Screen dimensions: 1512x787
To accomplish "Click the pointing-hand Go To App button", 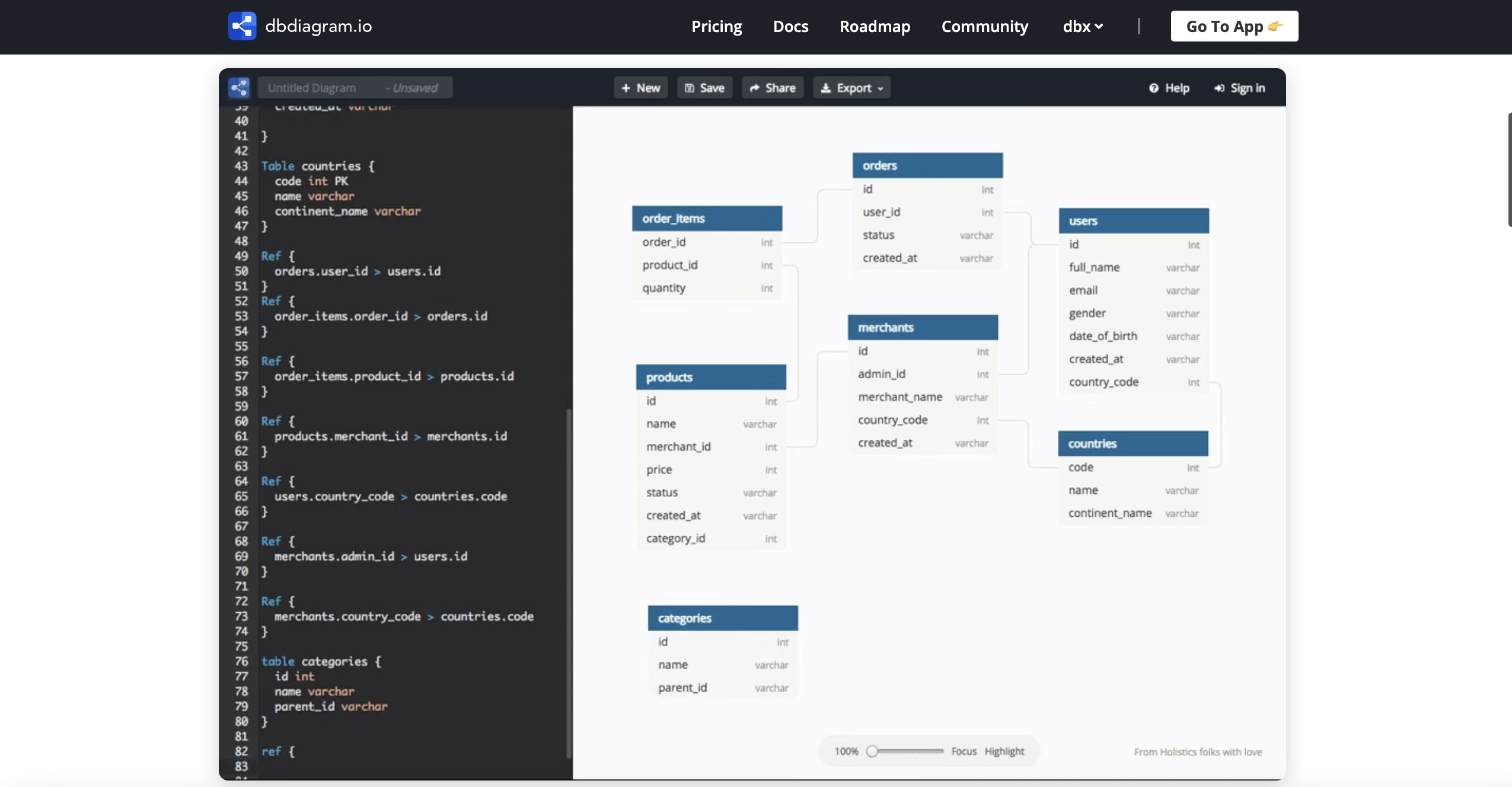I will coord(1234,26).
